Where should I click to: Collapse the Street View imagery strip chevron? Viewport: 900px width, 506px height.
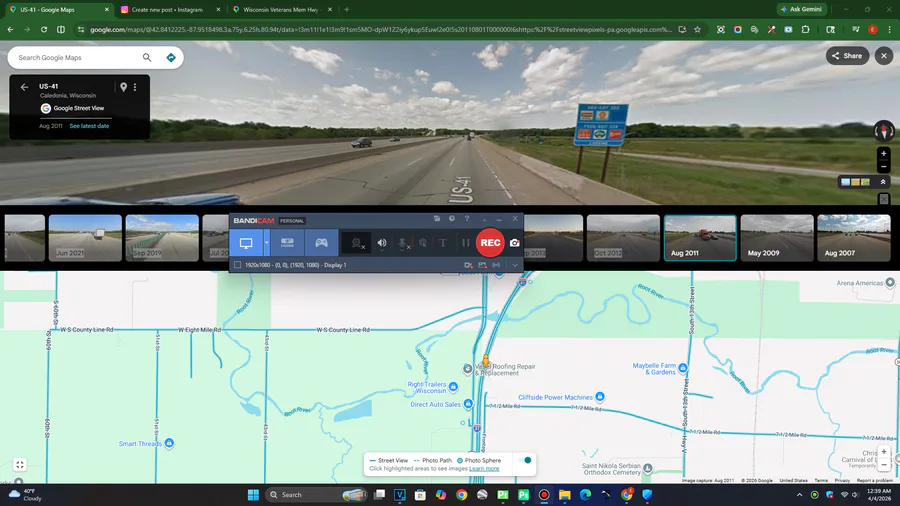click(x=883, y=182)
